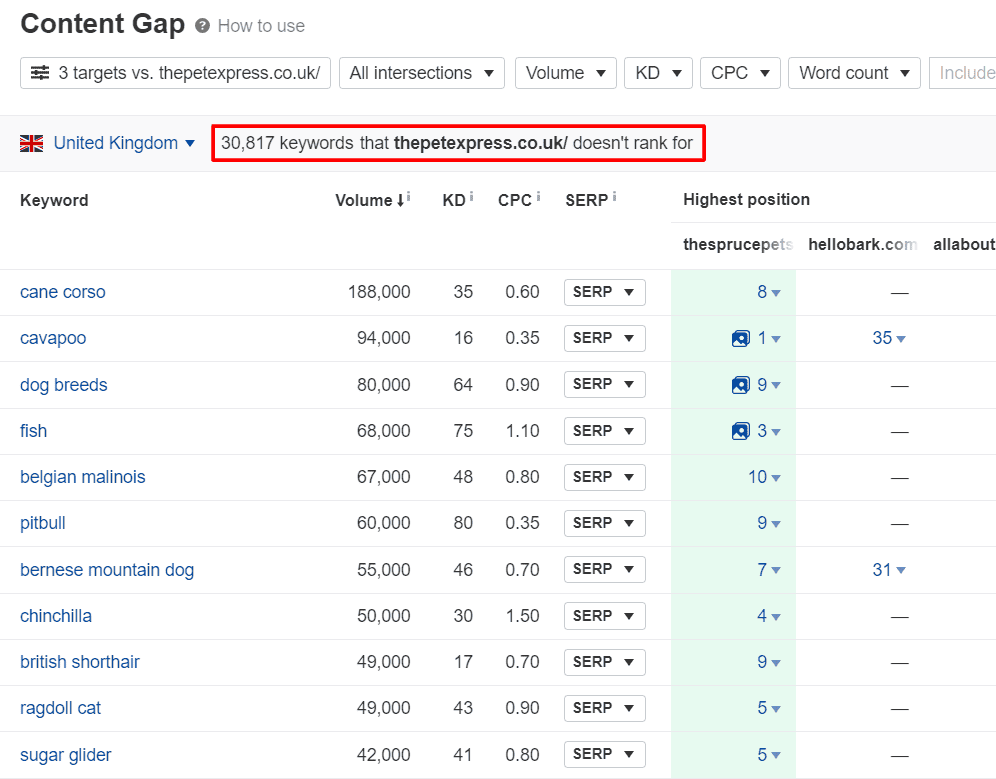This screenshot has width=996, height=779.
Task: Open hellobark position 35 for cavapoo
Action: click(x=889, y=338)
